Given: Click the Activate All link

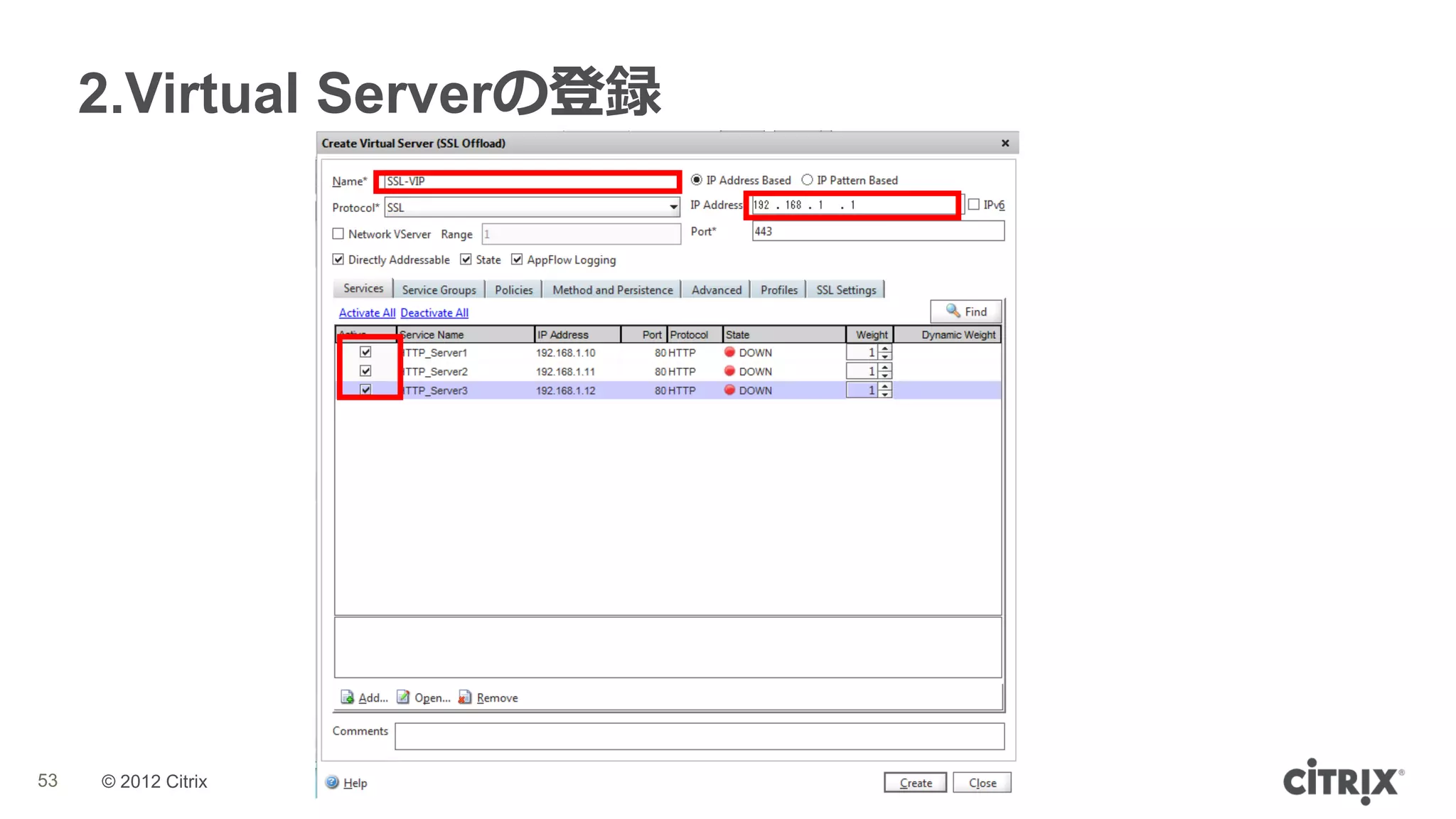Looking at the screenshot, I should click(x=367, y=313).
